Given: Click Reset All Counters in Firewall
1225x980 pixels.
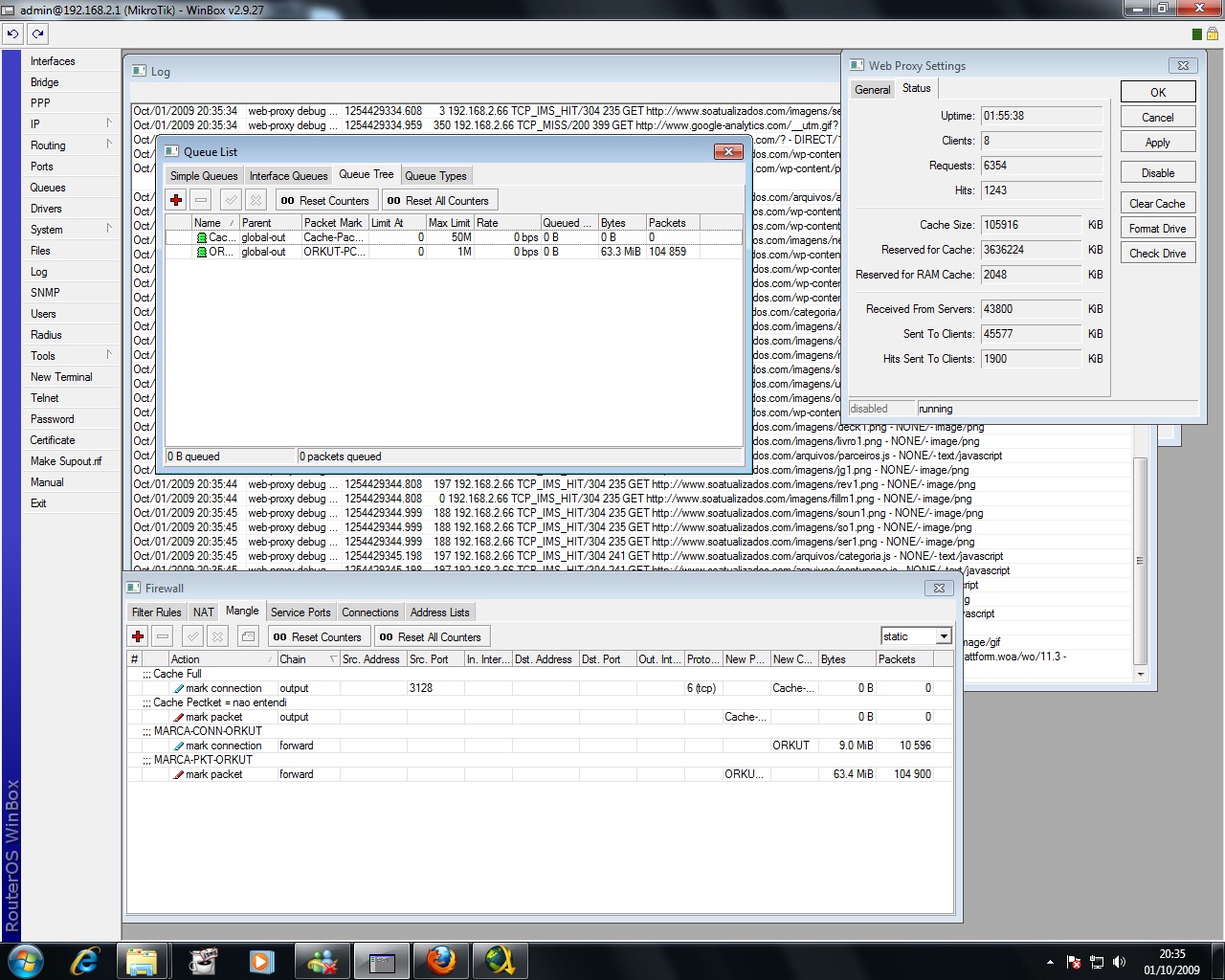Looking at the screenshot, I should pyautogui.click(x=431, y=636).
